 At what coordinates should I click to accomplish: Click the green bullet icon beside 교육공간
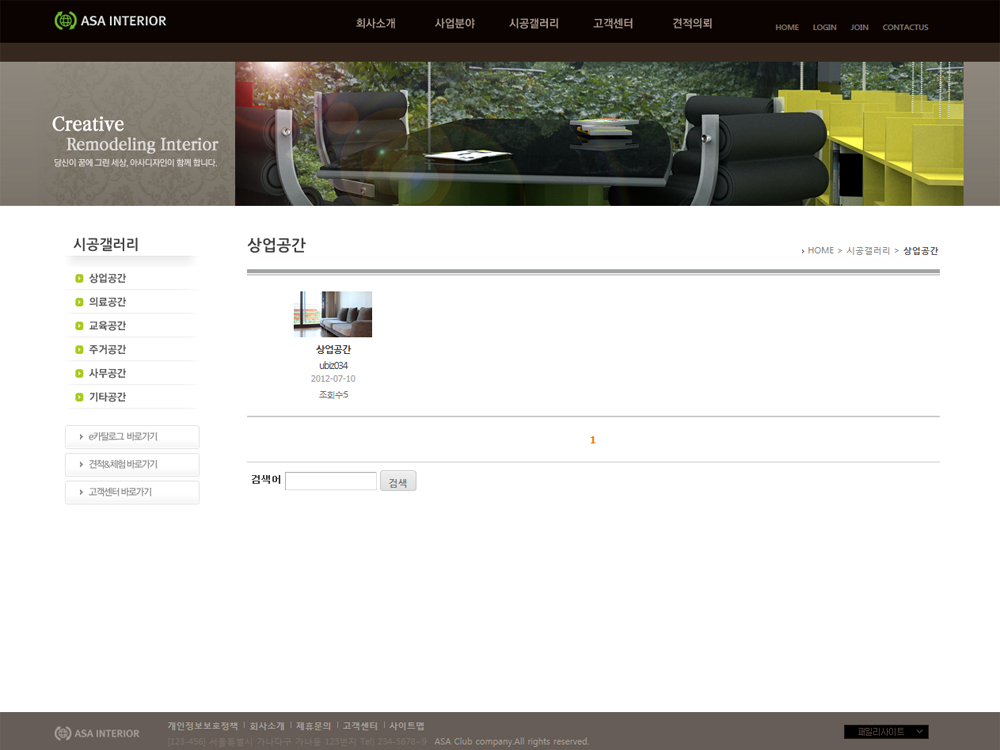click(79, 326)
